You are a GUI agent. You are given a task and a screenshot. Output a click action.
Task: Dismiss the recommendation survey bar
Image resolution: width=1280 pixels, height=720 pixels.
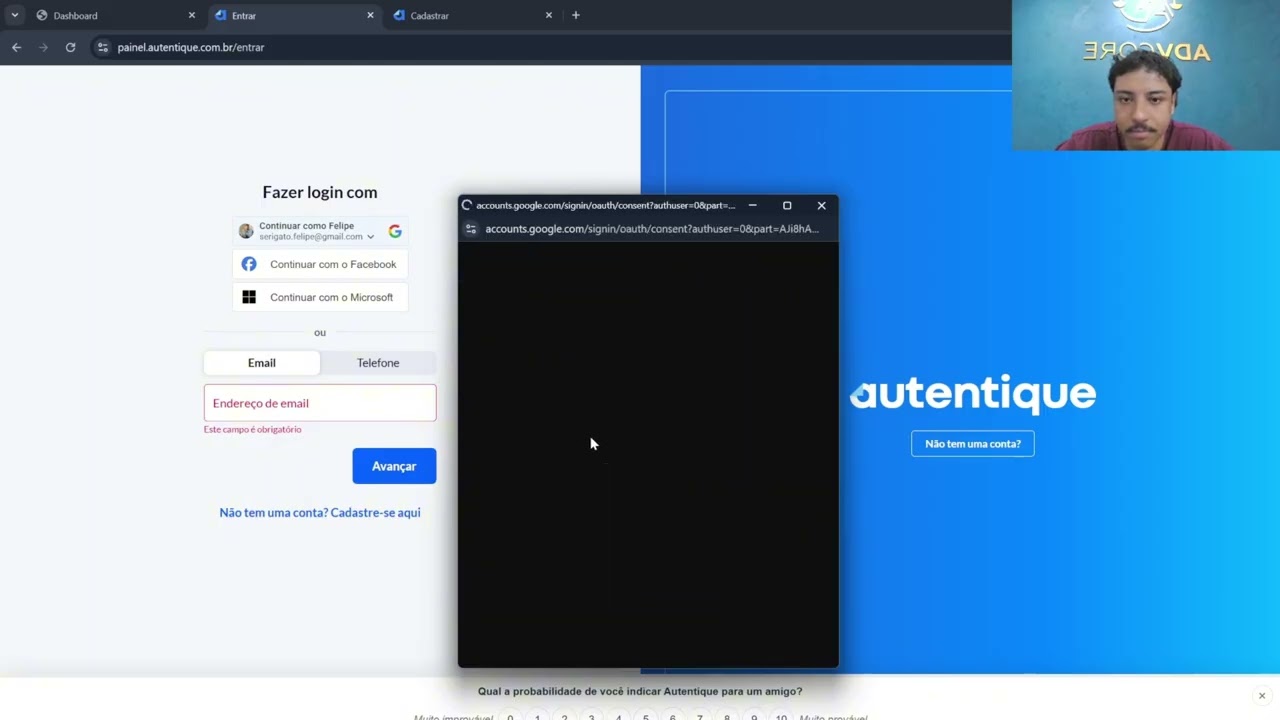[1262, 696]
